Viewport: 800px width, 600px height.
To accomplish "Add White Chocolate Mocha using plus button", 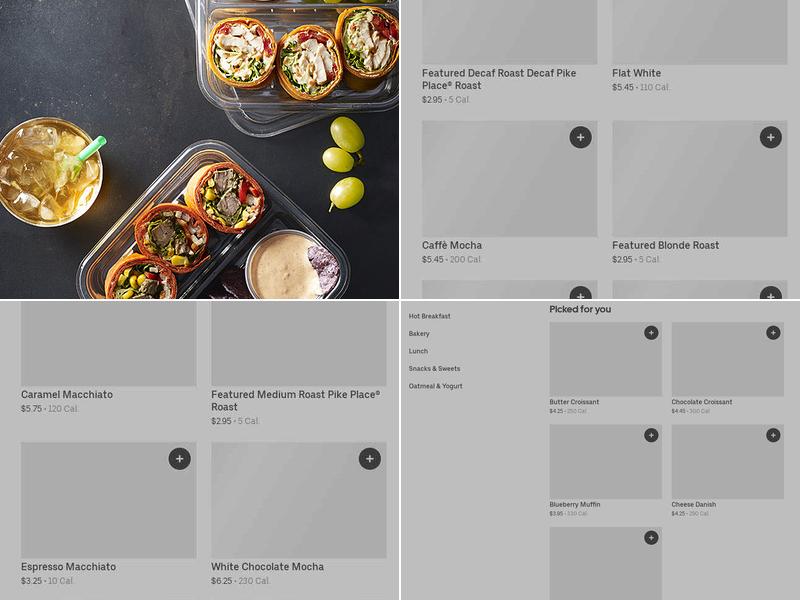I will click(x=370, y=459).
